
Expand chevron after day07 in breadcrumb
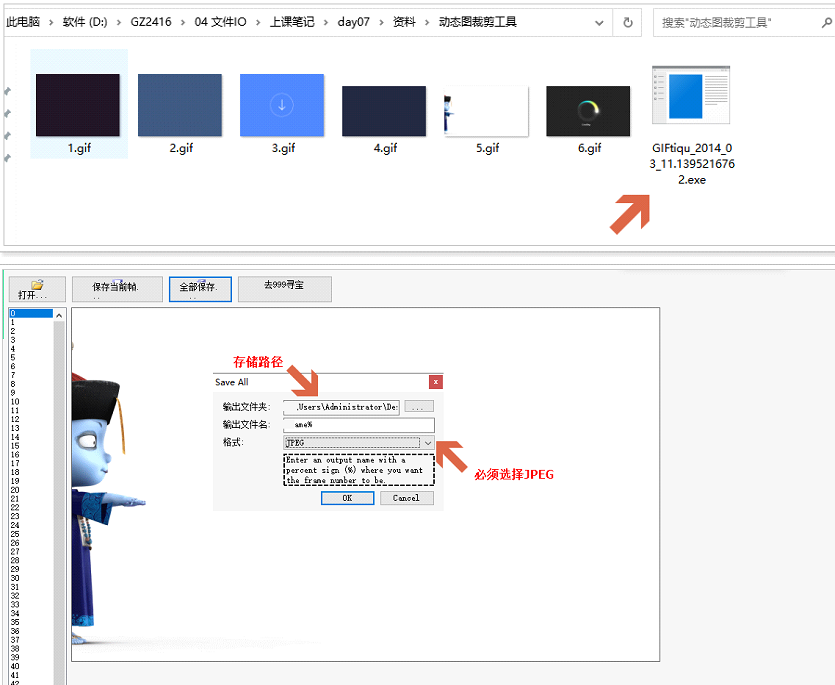pos(381,22)
